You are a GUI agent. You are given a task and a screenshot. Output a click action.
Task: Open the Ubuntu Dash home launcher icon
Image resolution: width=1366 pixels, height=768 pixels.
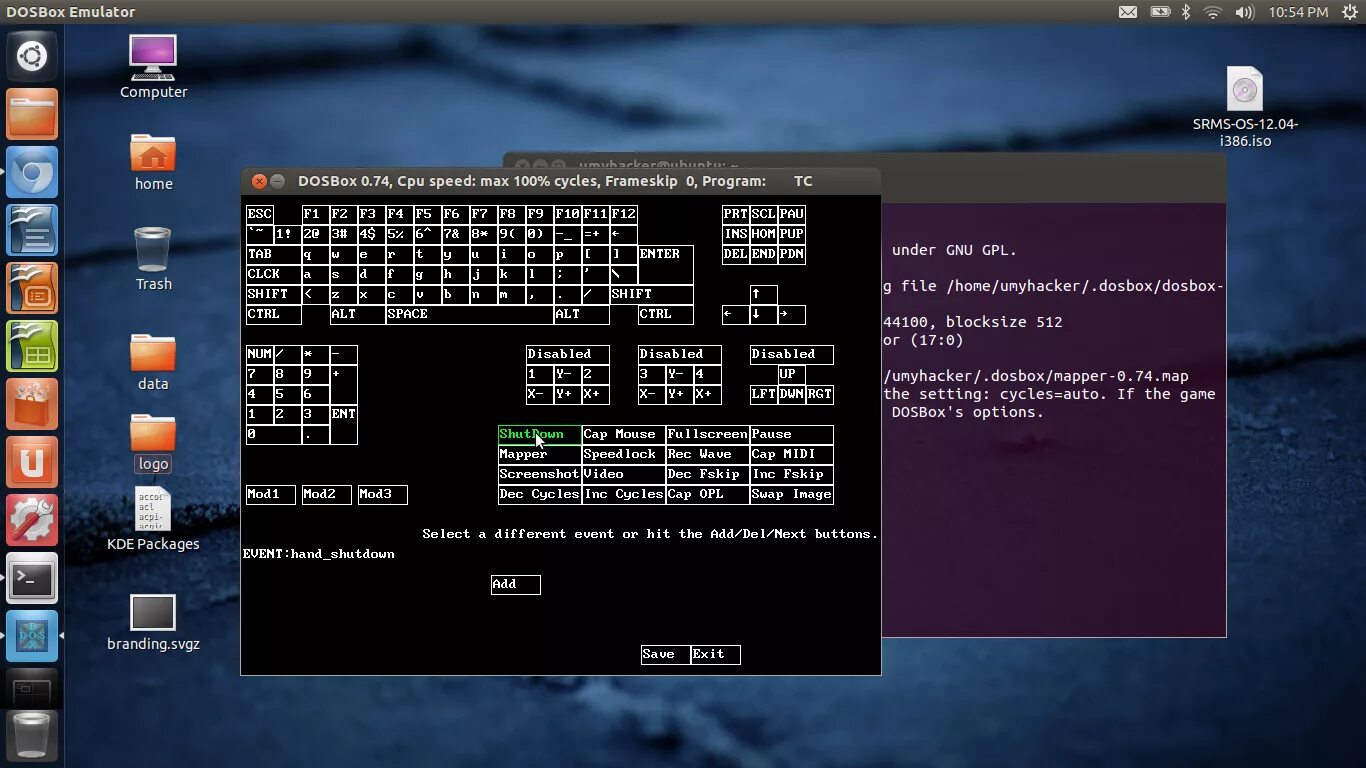point(32,56)
